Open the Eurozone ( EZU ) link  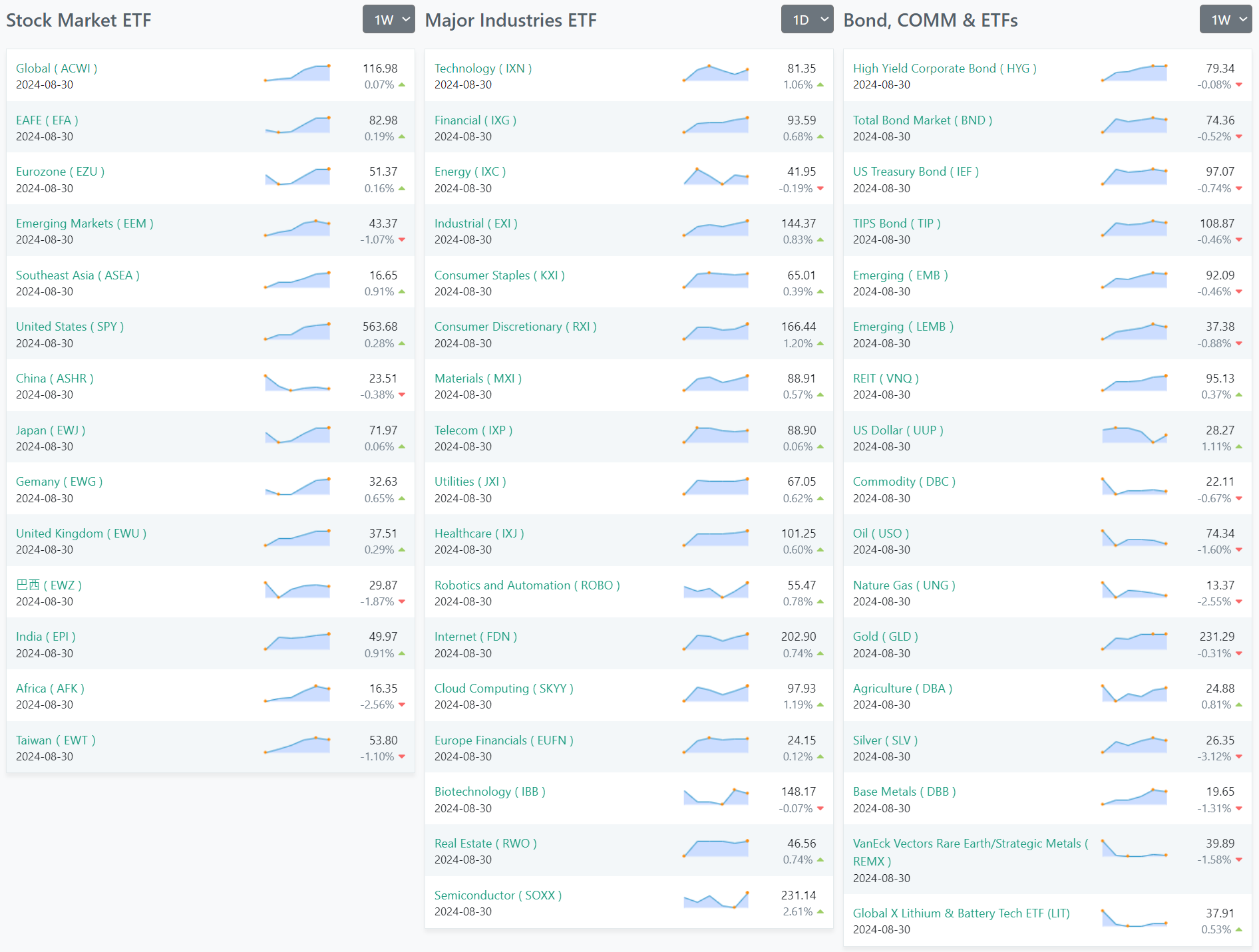coord(60,172)
